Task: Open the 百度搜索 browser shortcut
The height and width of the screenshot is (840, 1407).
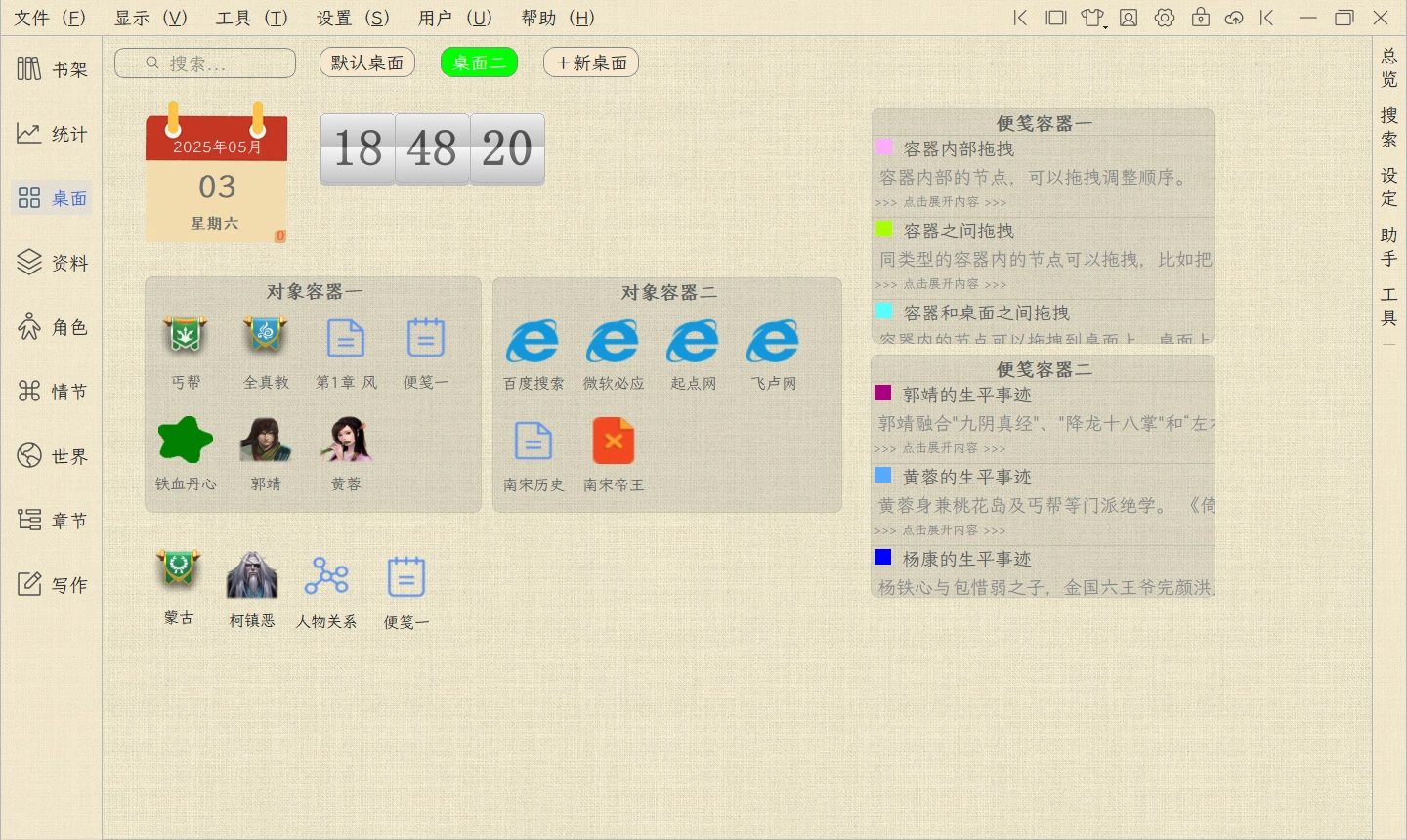Action: tap(533, 342)
